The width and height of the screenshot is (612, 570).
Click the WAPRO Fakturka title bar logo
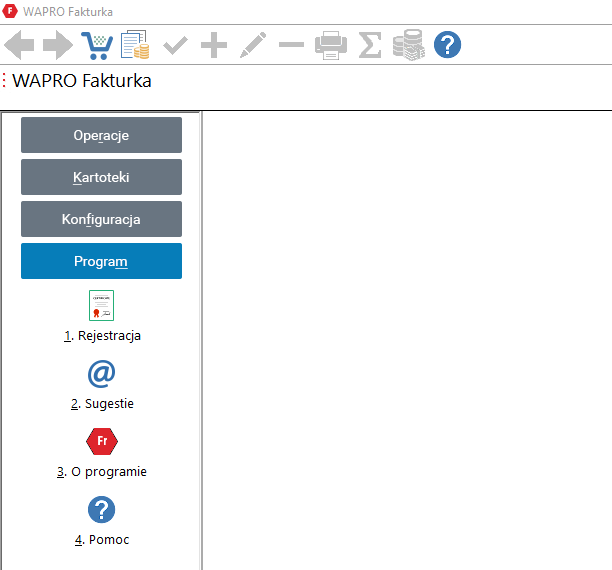(10, 11)
